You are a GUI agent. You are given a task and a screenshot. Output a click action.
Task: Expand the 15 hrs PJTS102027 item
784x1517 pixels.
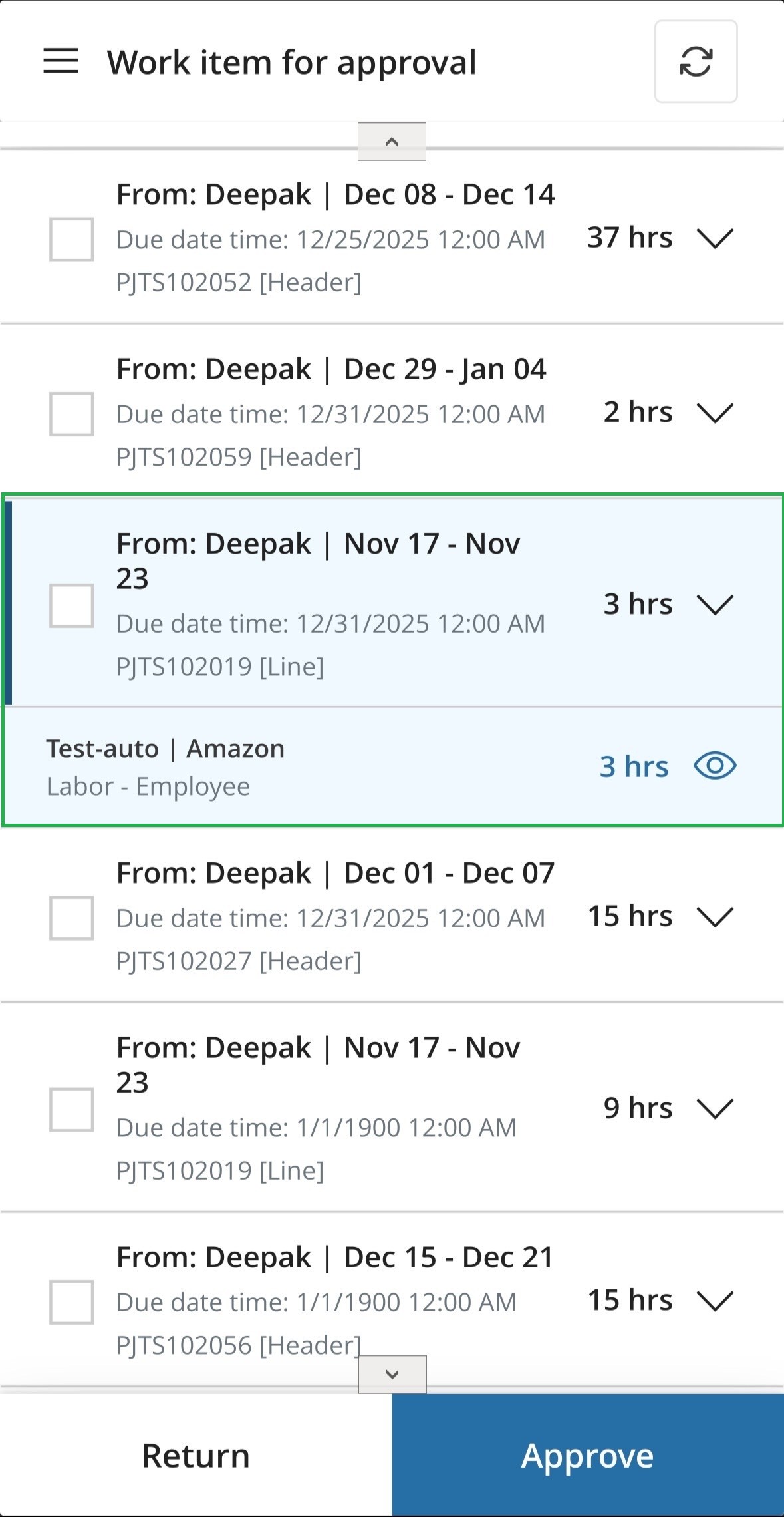715,917
